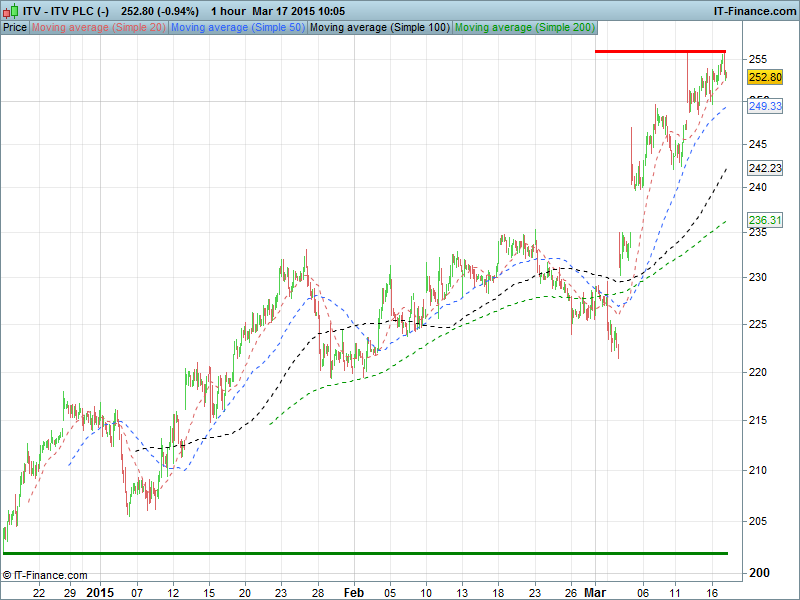Open the IT-Finance.com link at top right
The image size is (800, 600).
click(x=753, y=10)
